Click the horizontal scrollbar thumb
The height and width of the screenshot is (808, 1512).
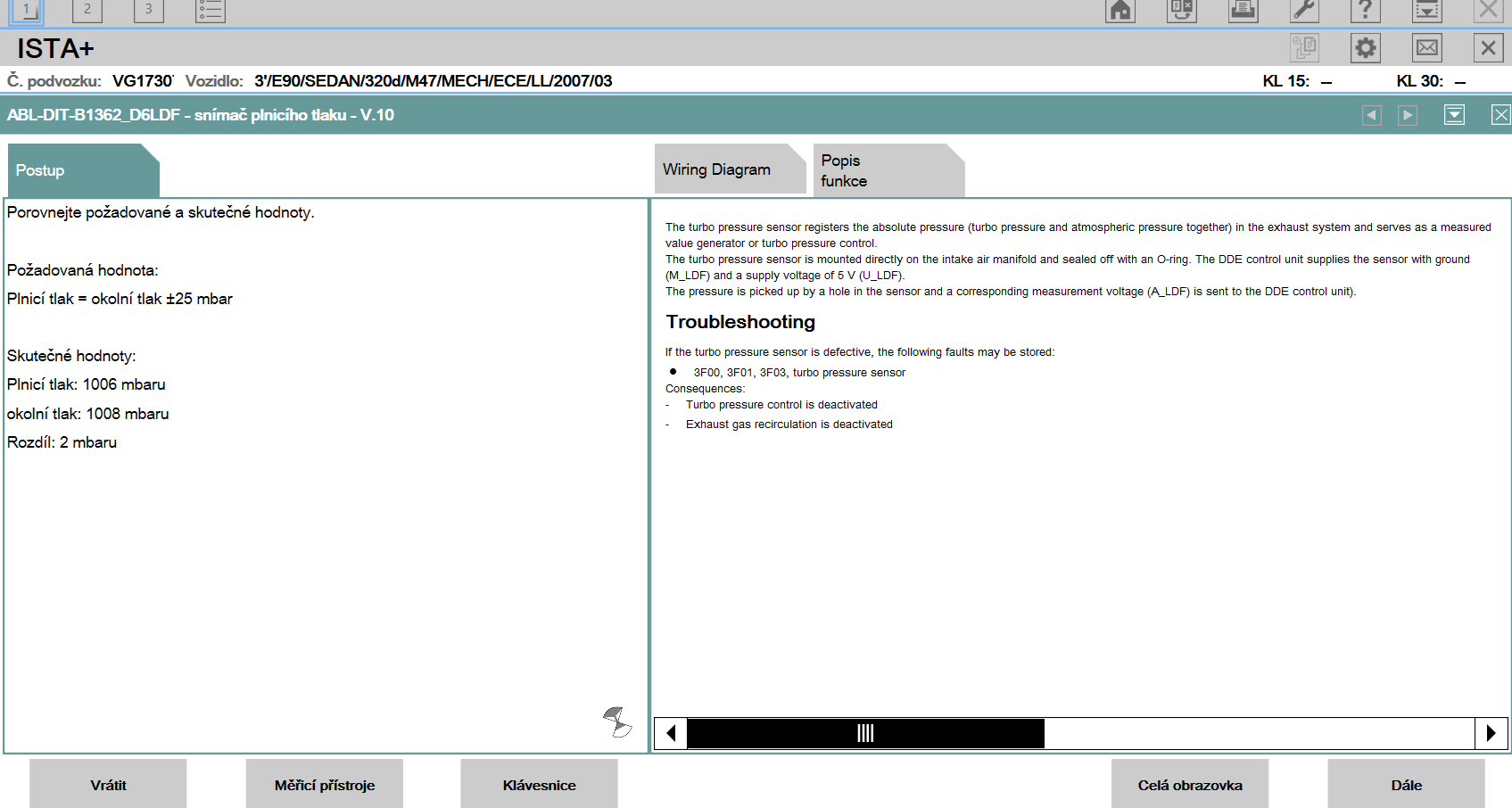[x=865, y=733]
